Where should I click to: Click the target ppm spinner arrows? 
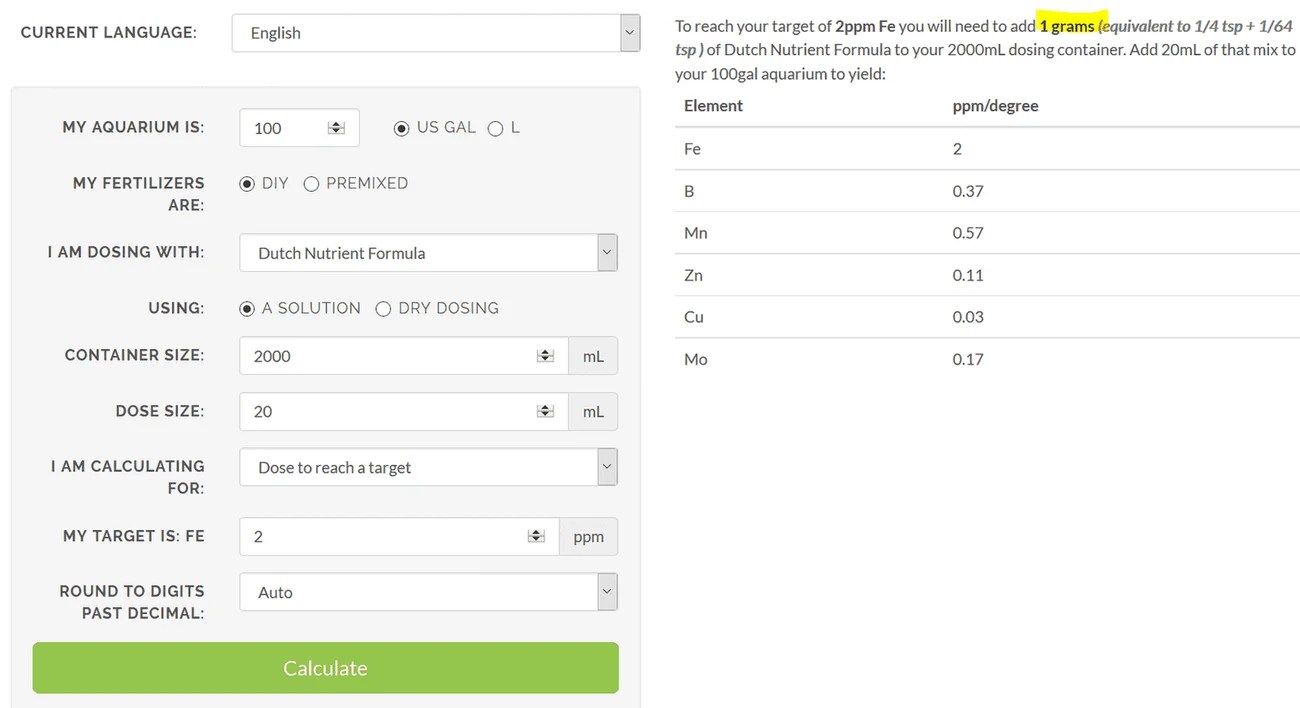pos(536,536)
